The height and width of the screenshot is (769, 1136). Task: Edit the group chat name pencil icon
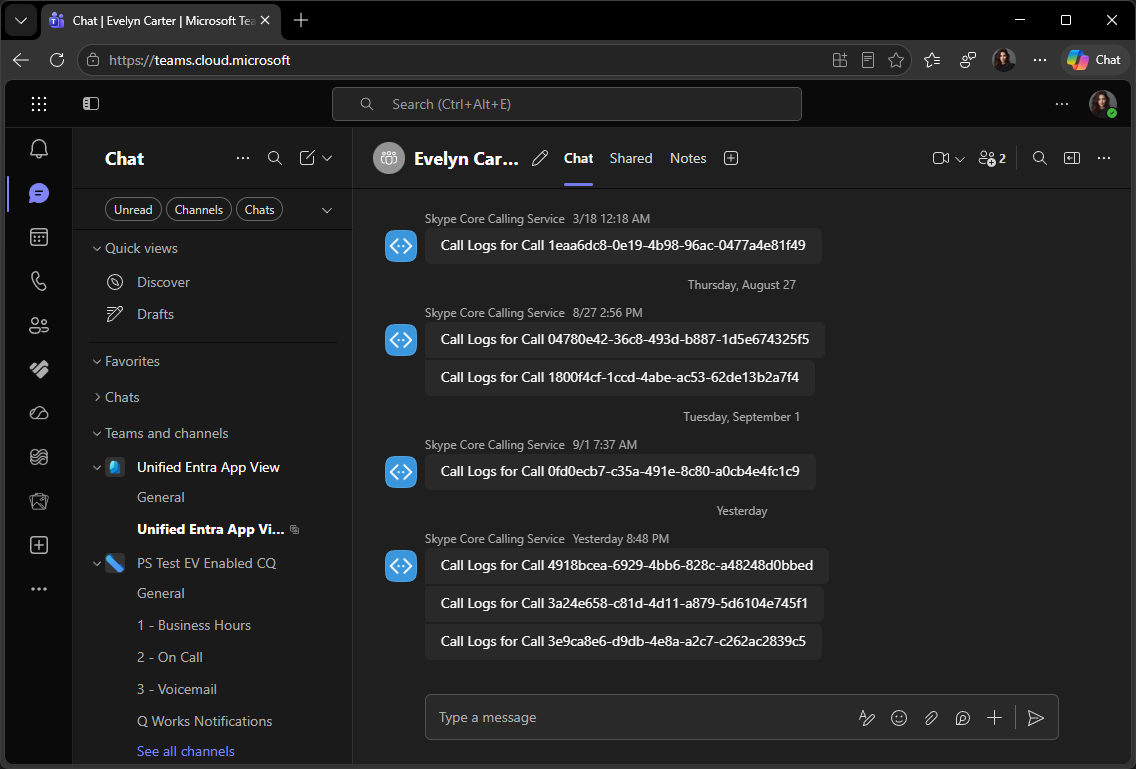click(540, 158)
